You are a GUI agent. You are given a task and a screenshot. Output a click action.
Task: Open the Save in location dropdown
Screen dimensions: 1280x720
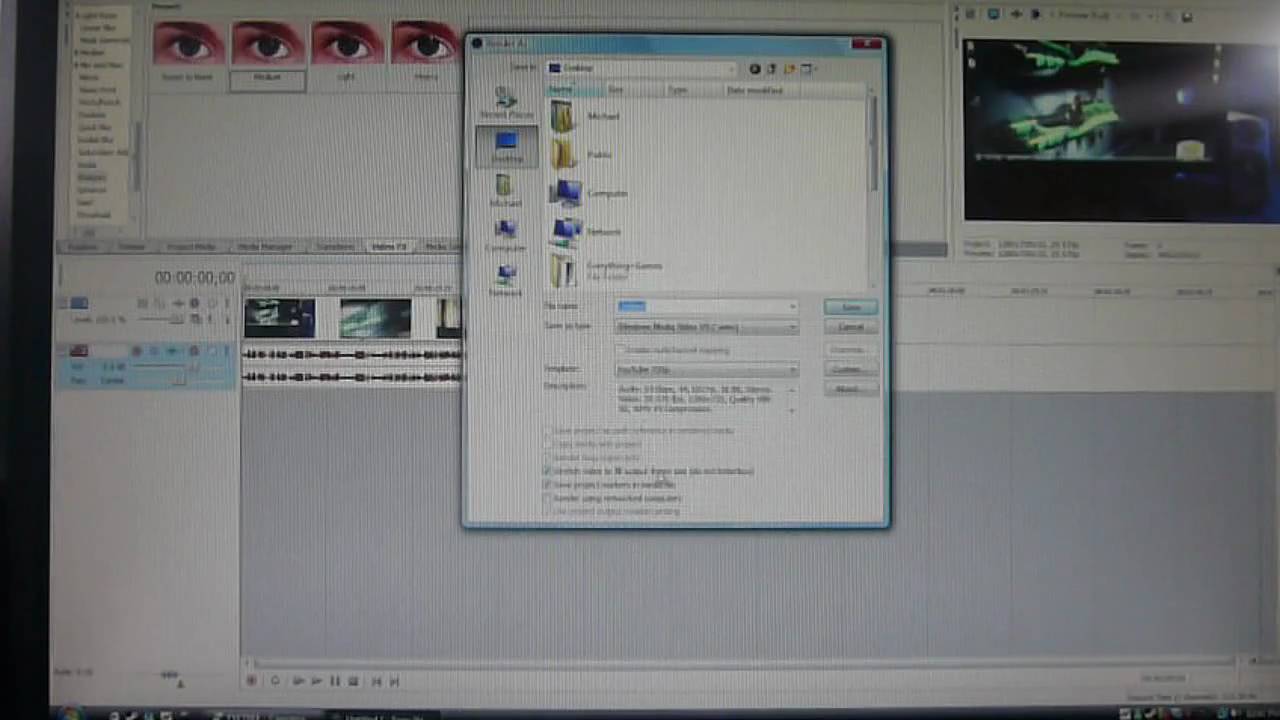[x=642, y=68]
